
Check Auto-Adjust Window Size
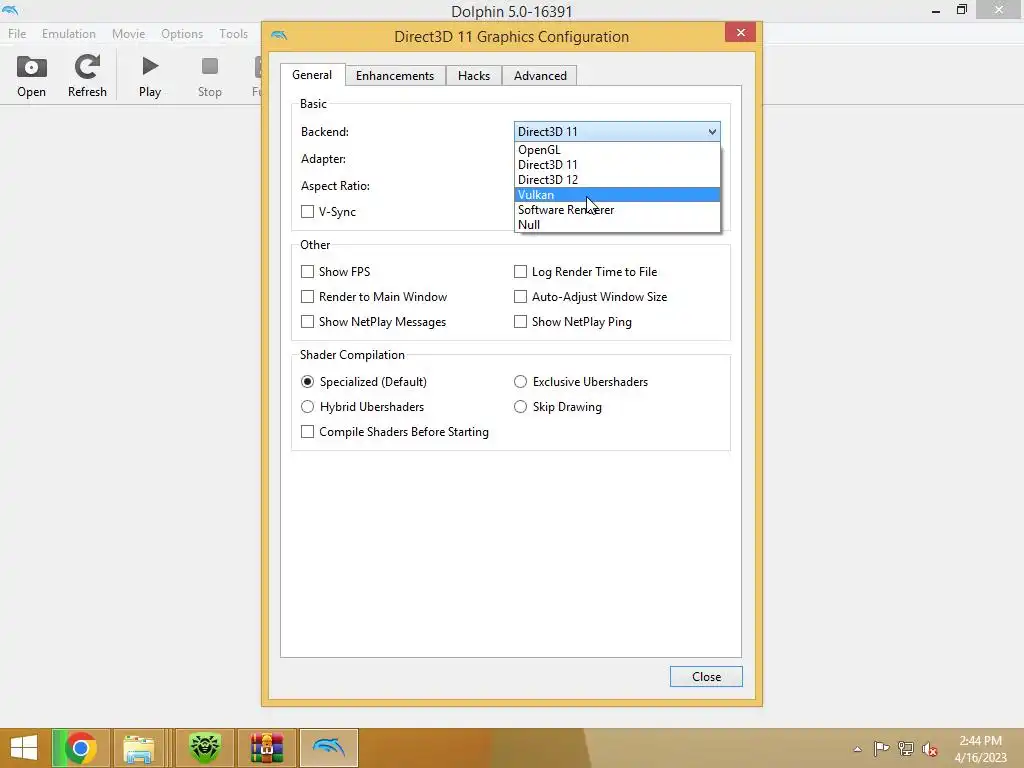(x=520, y=296)
